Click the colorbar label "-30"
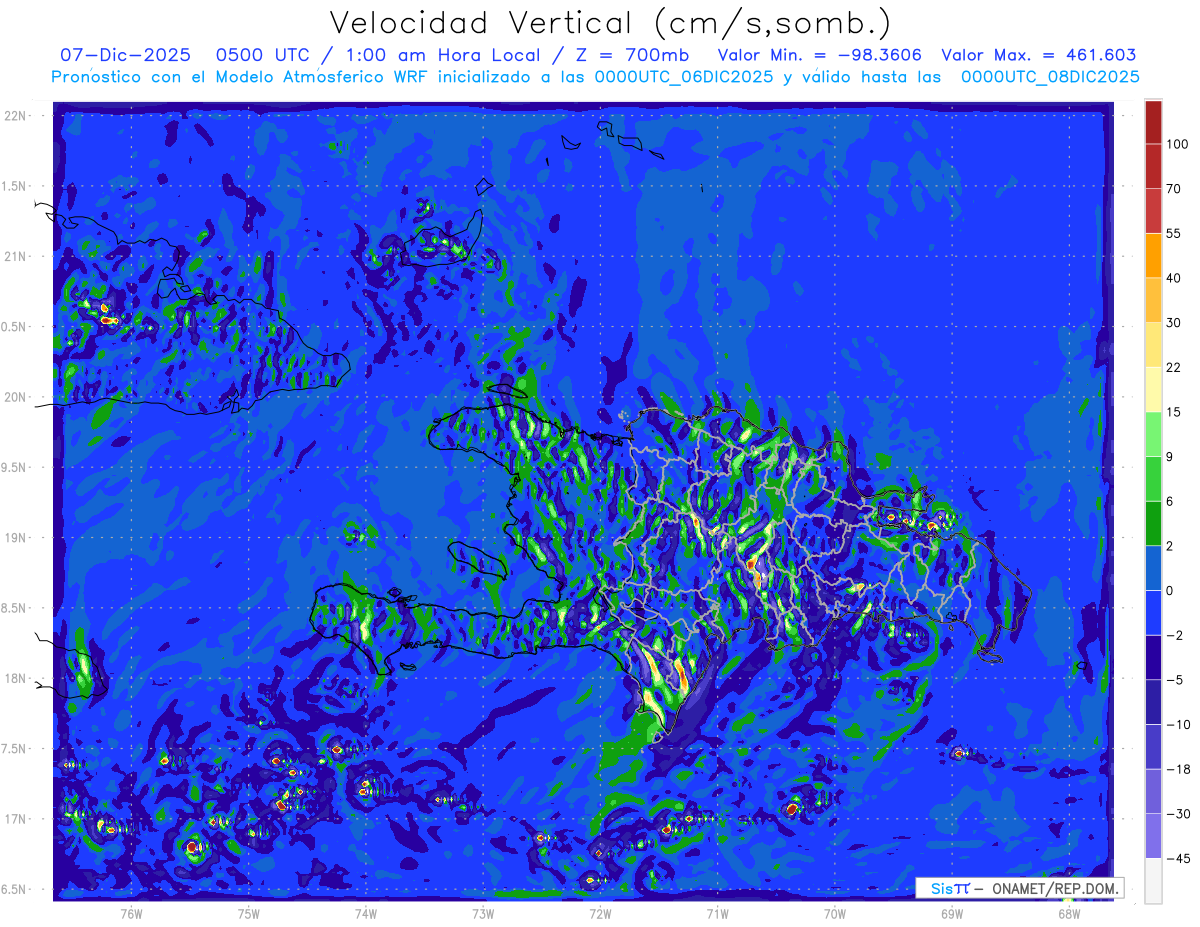This screenshot has height=927, width=1200. click(1177, 814)
